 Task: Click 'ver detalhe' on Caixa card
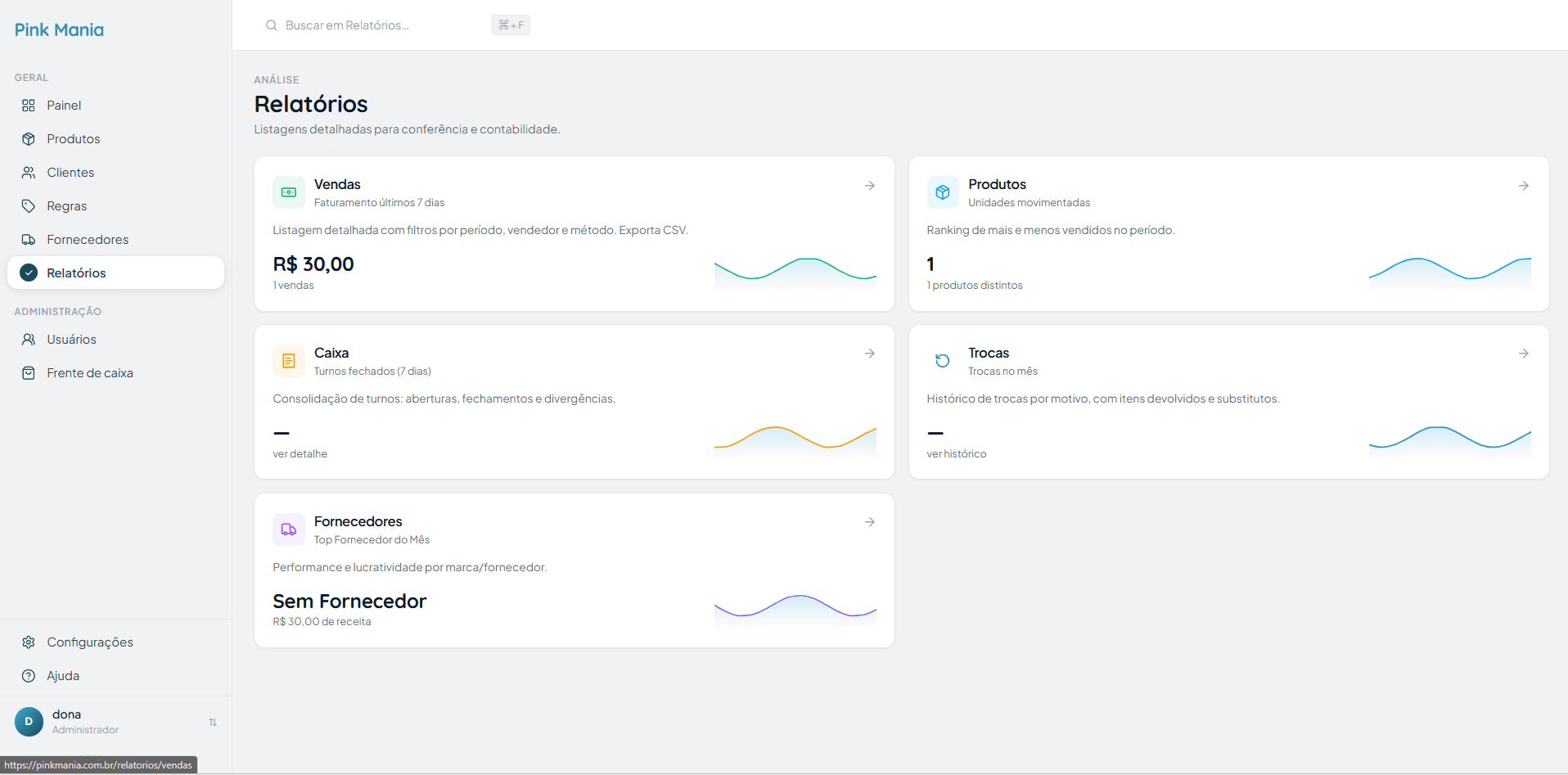(300, 454)
